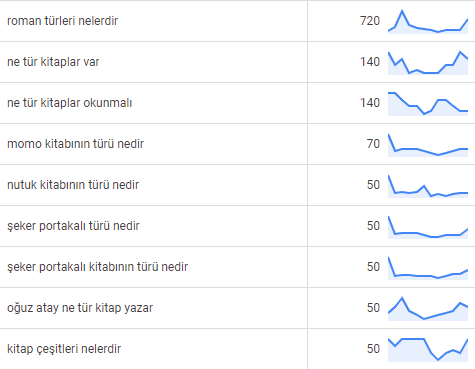Image resolution: width=475 pixels, height=369 pixels.
Task: Click search volume 720 value
Action: point(370,21)
